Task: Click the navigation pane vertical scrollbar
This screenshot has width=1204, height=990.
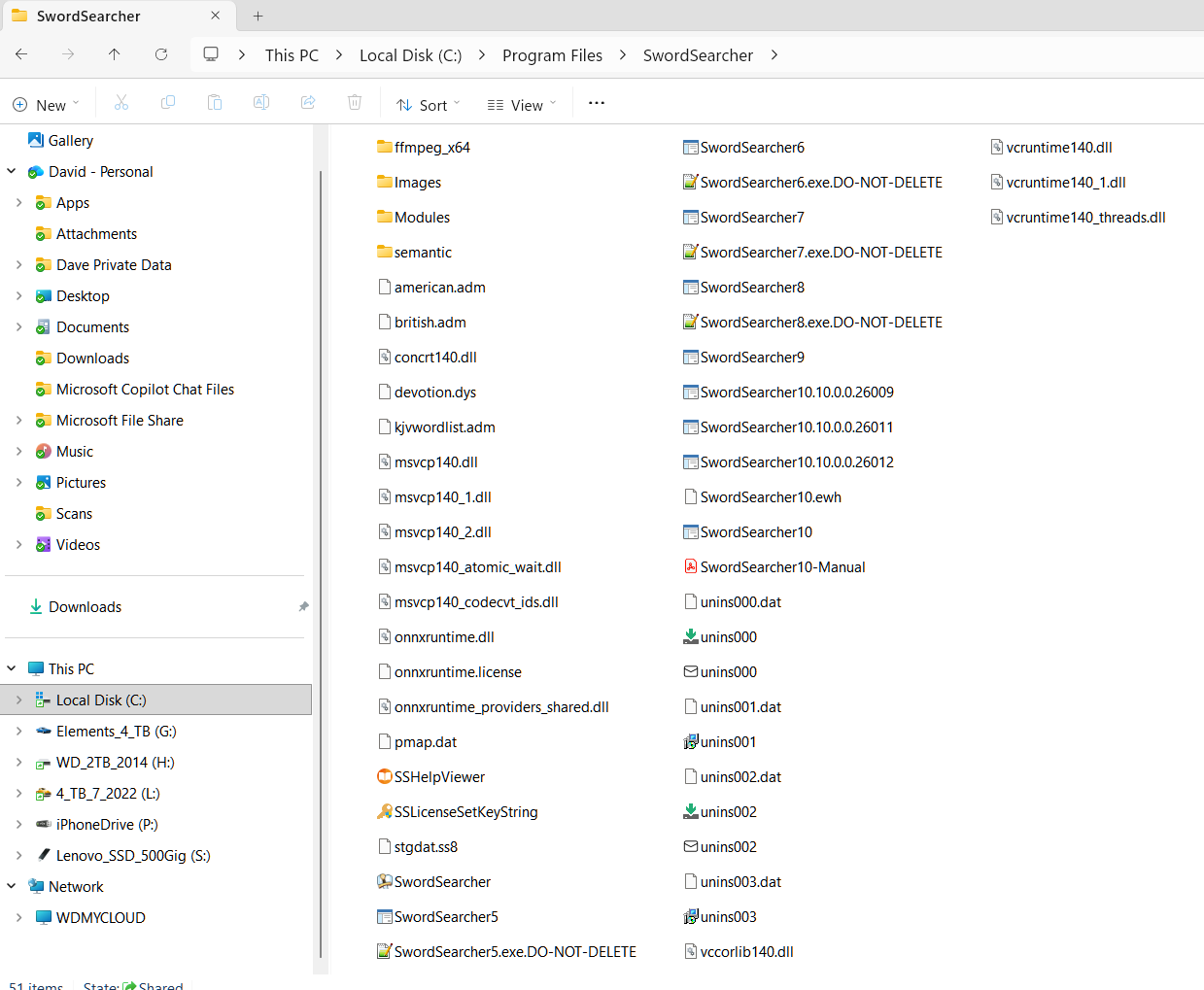Action: tap(321, 563)
